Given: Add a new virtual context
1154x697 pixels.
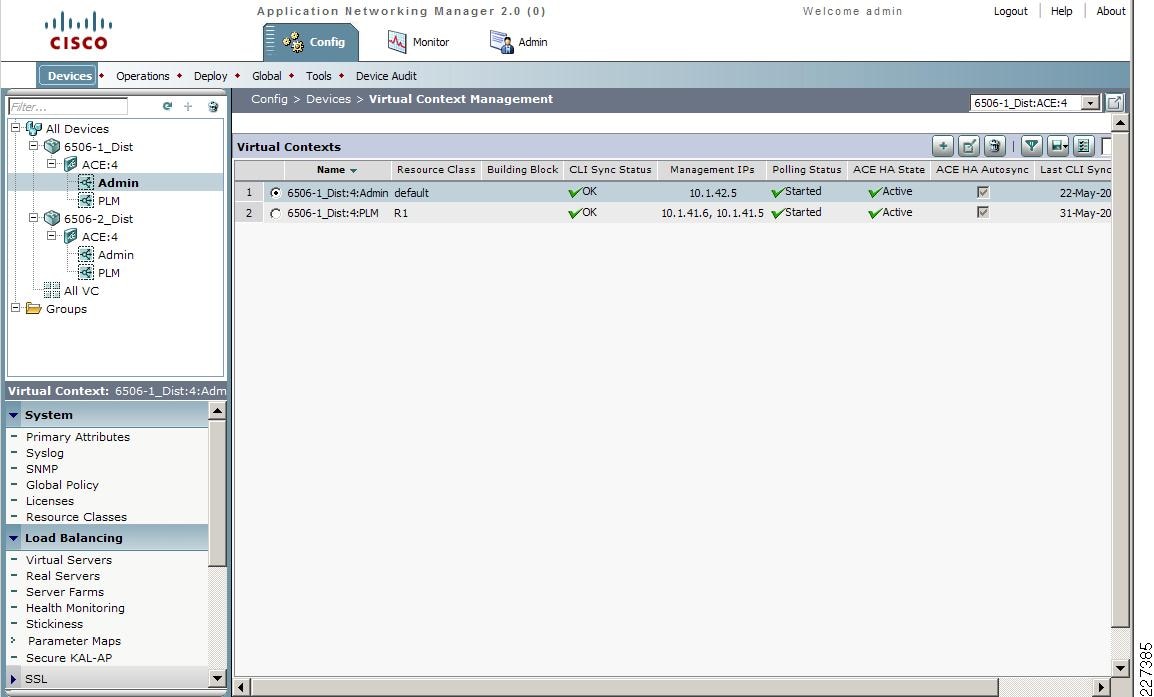Looking at the screenshot, I should [x=943, y=146].
